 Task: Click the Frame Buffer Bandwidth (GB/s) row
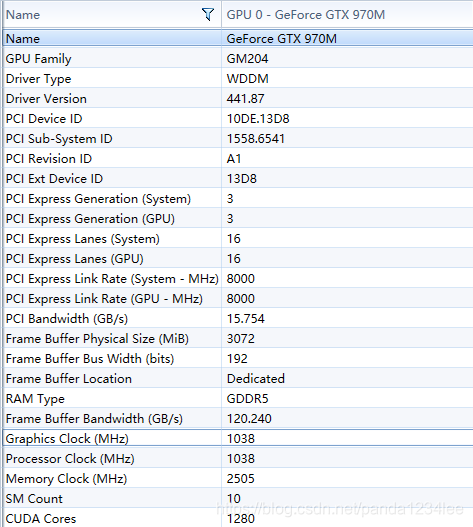238,418
